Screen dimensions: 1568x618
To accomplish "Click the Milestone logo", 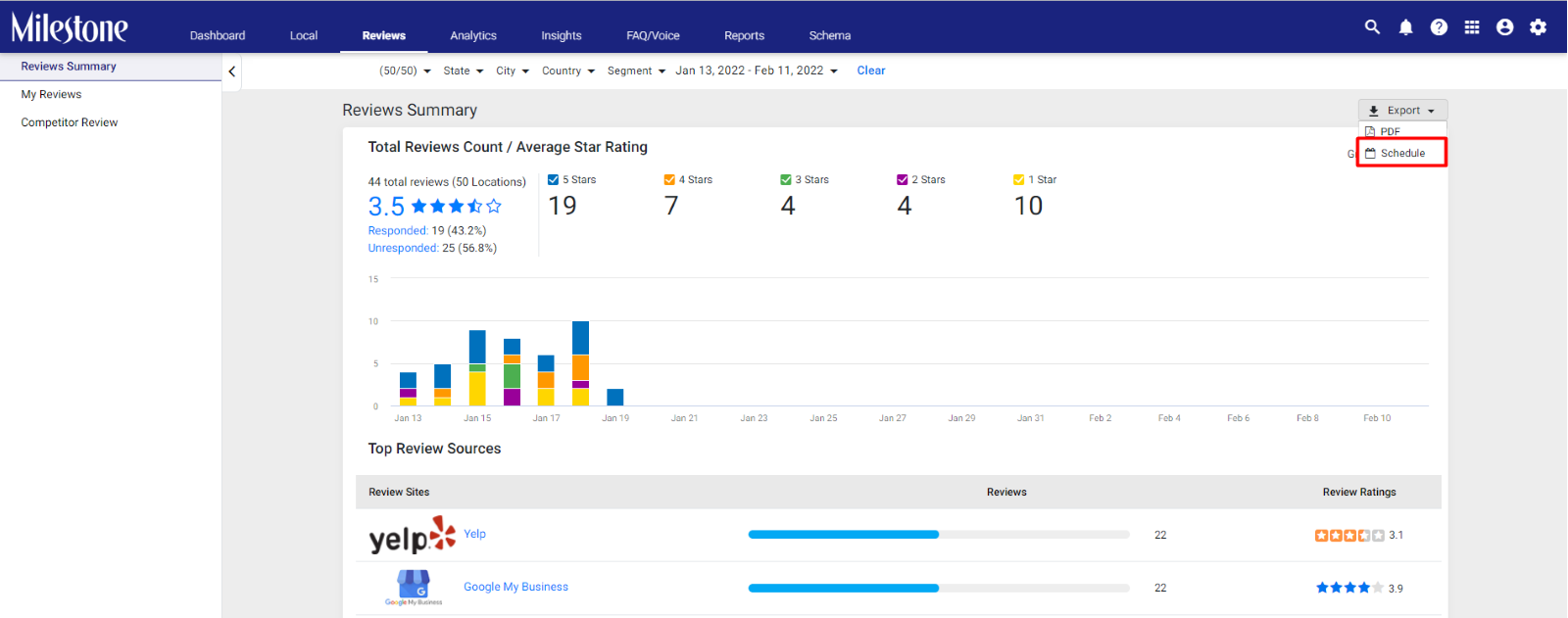I will pos(70,27).
